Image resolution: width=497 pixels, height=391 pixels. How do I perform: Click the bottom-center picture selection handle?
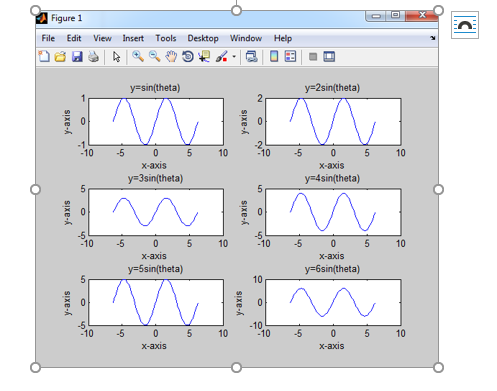point(236,368)
